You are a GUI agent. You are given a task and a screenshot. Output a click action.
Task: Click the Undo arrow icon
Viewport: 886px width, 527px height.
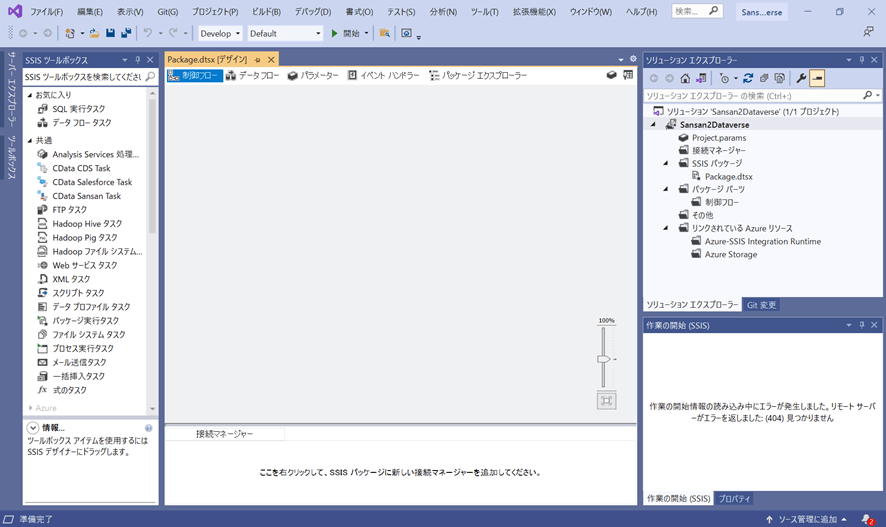tap(148, 33)
